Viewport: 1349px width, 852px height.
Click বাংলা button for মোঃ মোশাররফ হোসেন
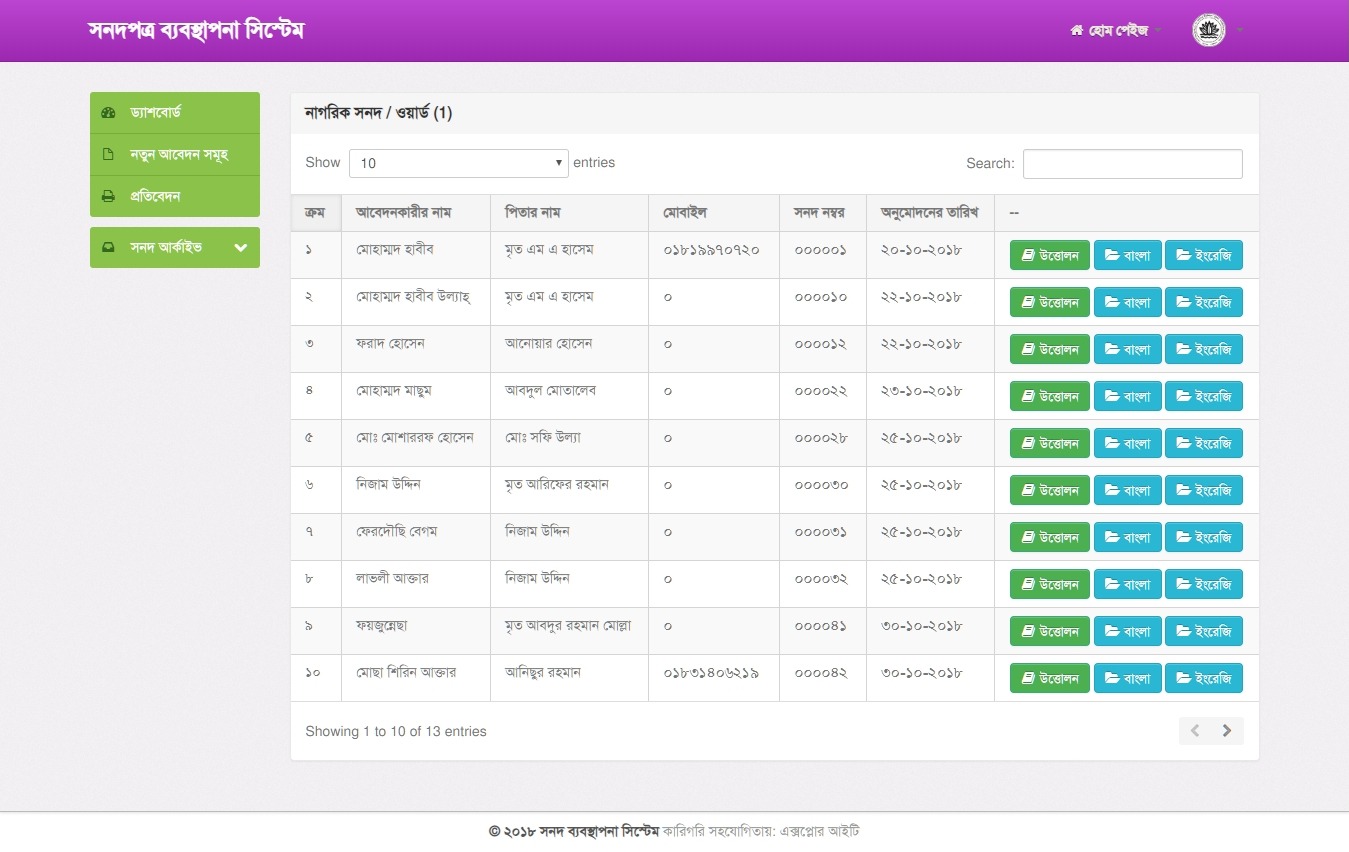[x=1128, y=443]
